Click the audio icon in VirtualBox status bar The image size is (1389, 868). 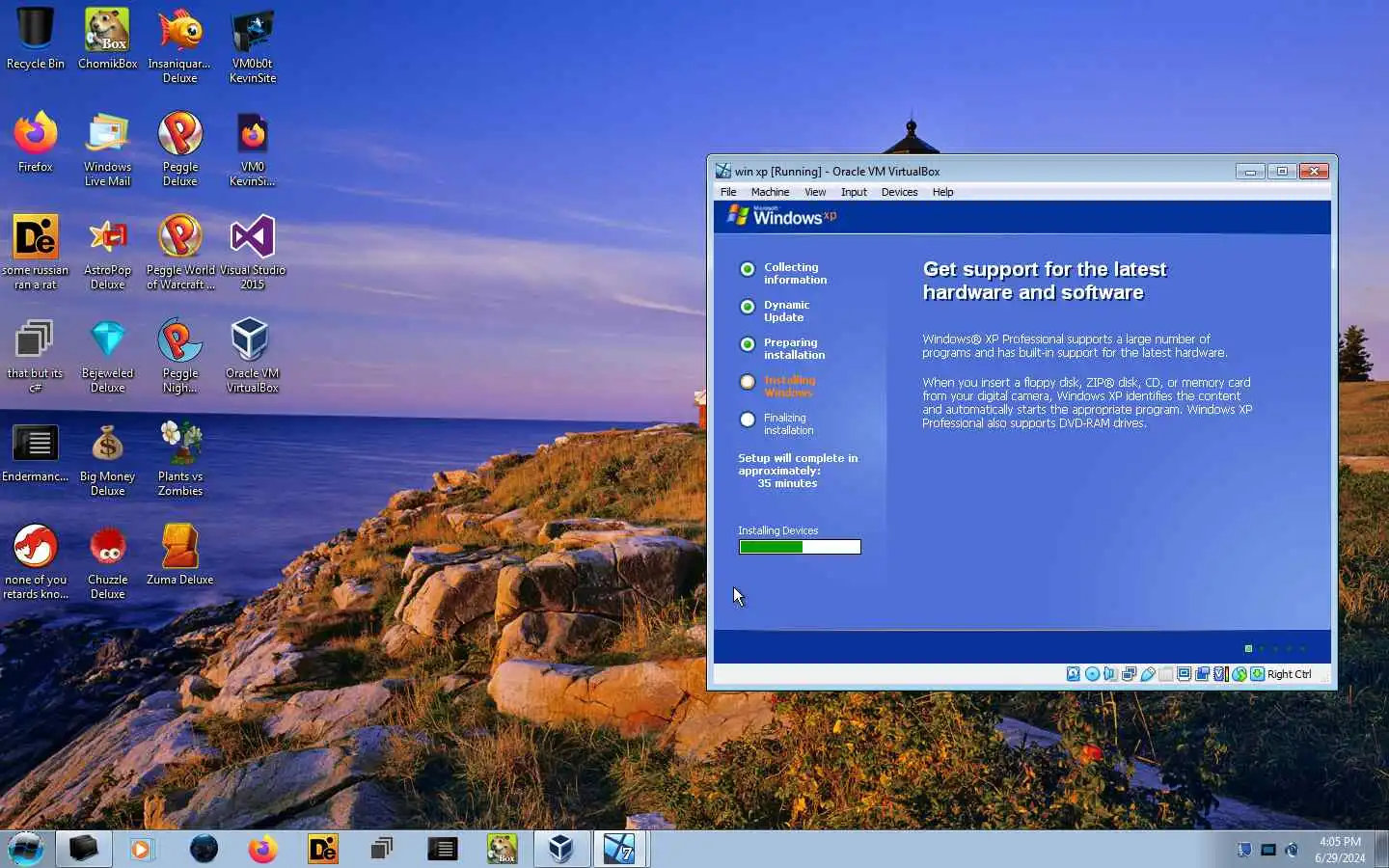click(1110, 674)
